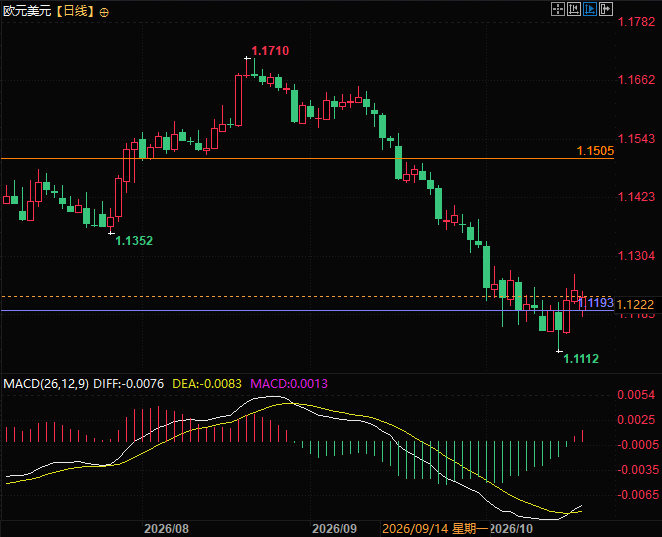Click the DEA:-0.0083 value
Screen dimensions: 662x537
coord(207,384)
